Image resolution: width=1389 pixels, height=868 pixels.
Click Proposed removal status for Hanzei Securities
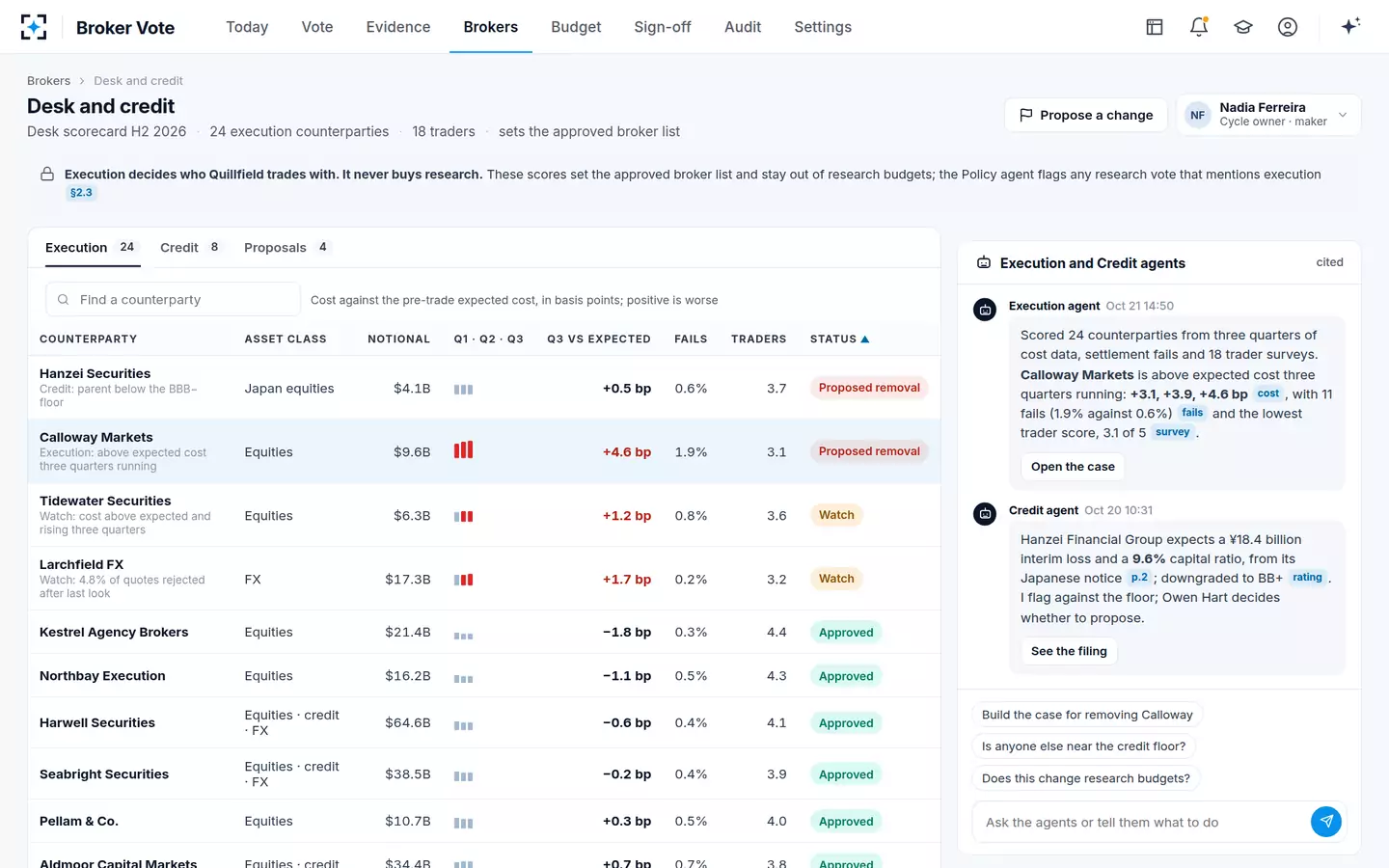tap(869, 388)
